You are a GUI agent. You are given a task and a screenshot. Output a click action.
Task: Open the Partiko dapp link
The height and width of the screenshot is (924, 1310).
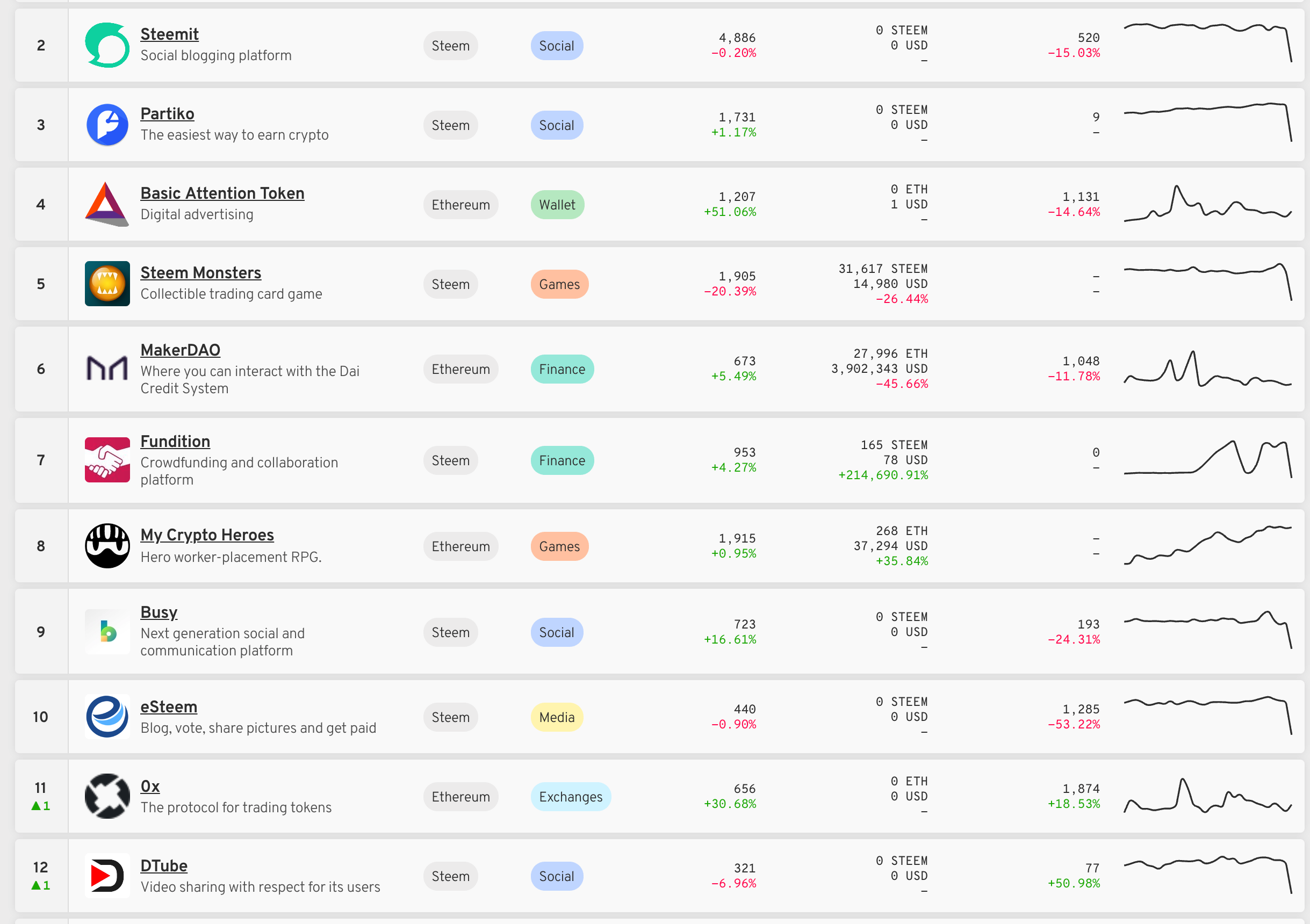tap(167, 113)
